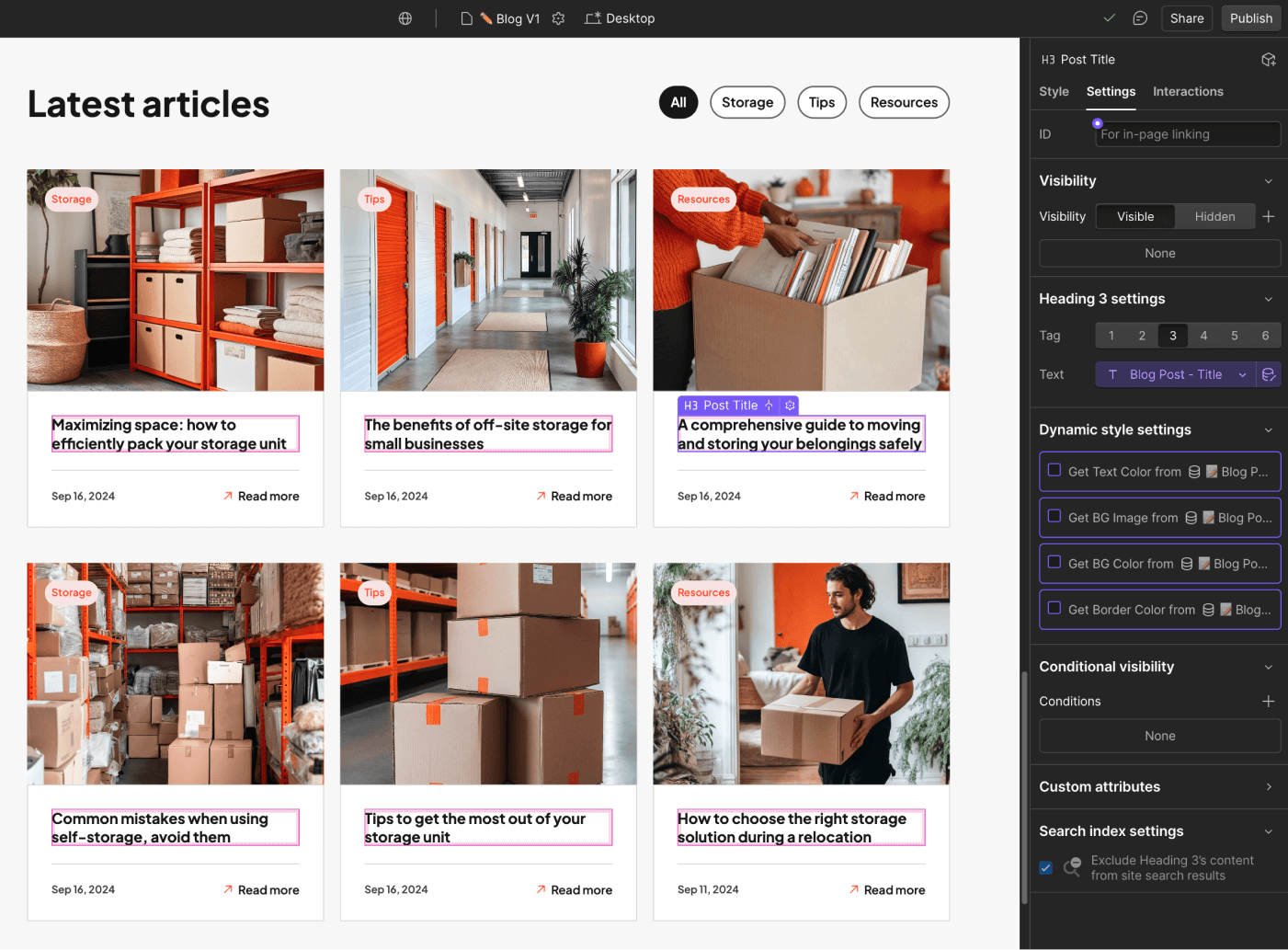Enable the Get BG Color from Blog Post checkbox
This screenshot has height=950, width=1288.
[1054, 563]
